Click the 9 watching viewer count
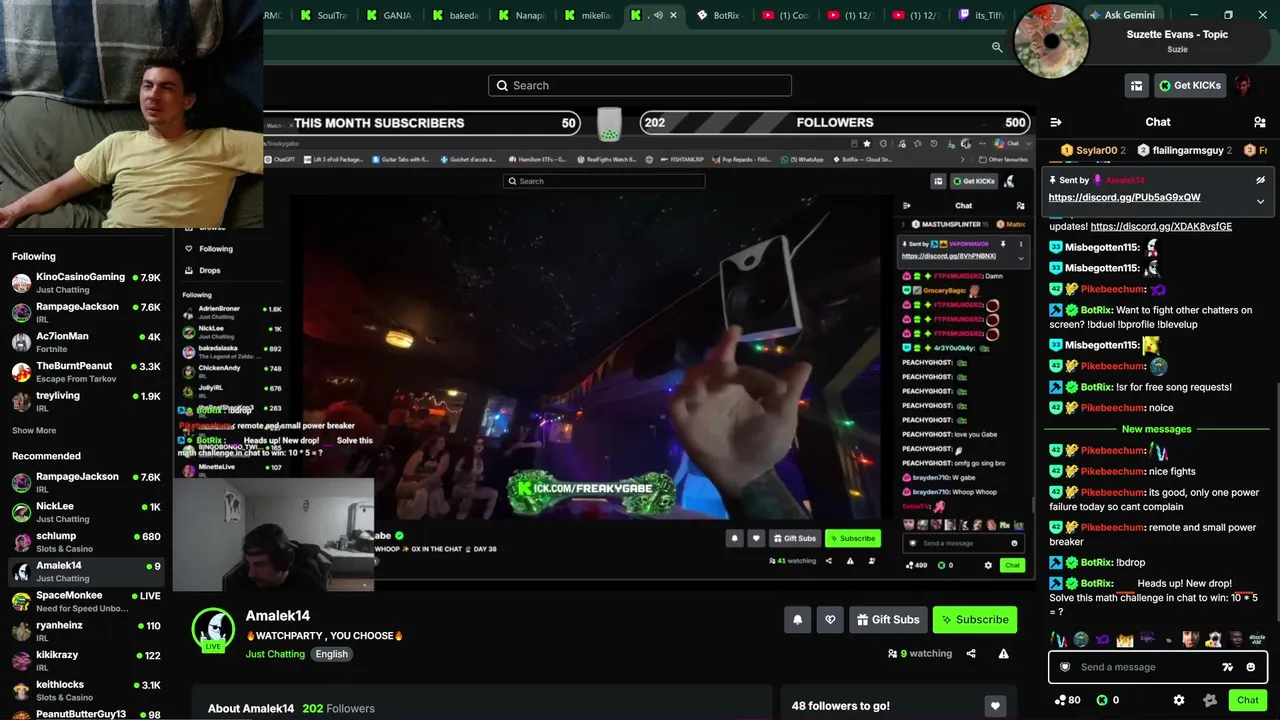Screen dimensions: 1280x720 (x=920, y=654)
